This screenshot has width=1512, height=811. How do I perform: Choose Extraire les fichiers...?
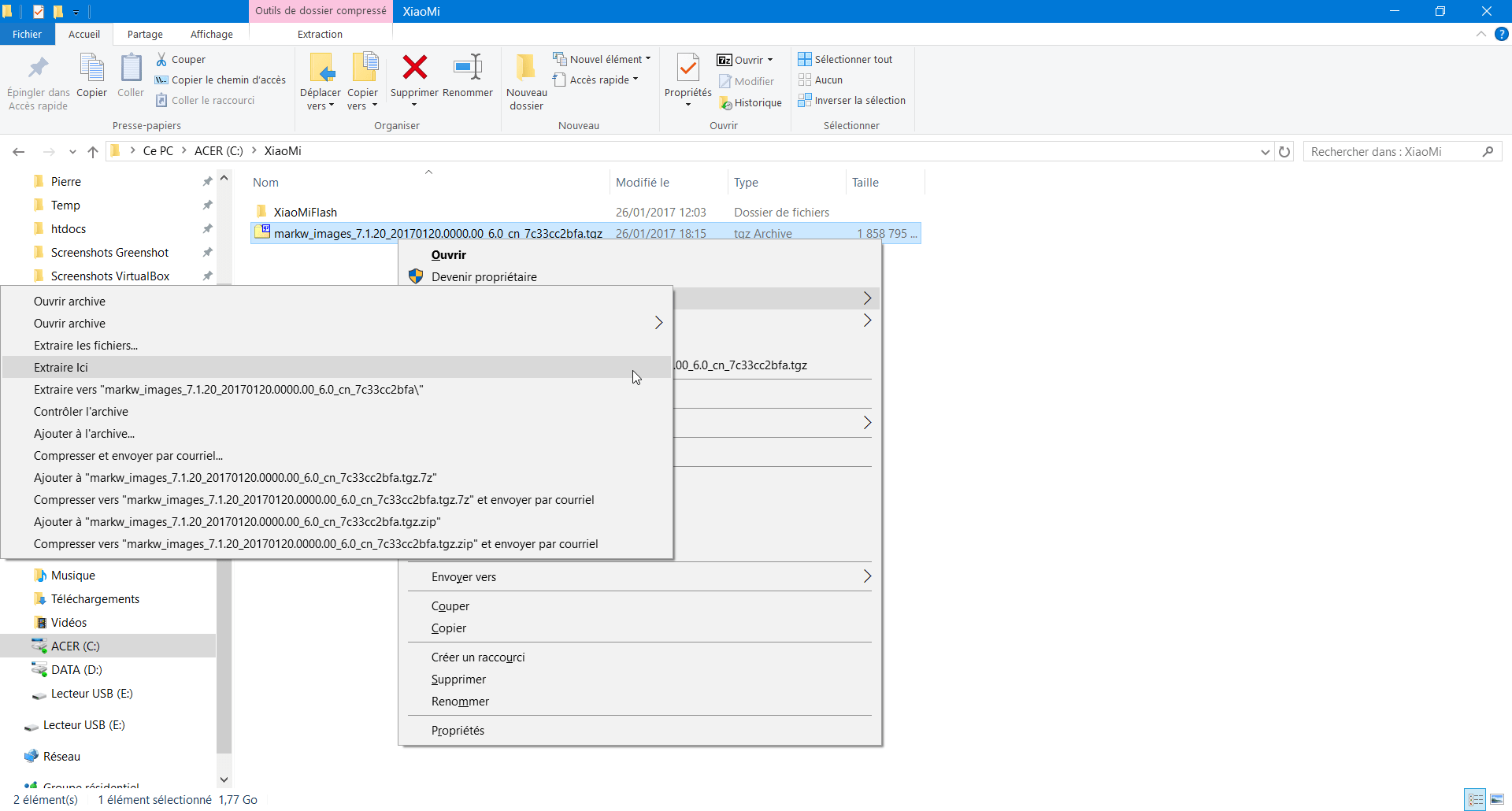tap(337, 345)
